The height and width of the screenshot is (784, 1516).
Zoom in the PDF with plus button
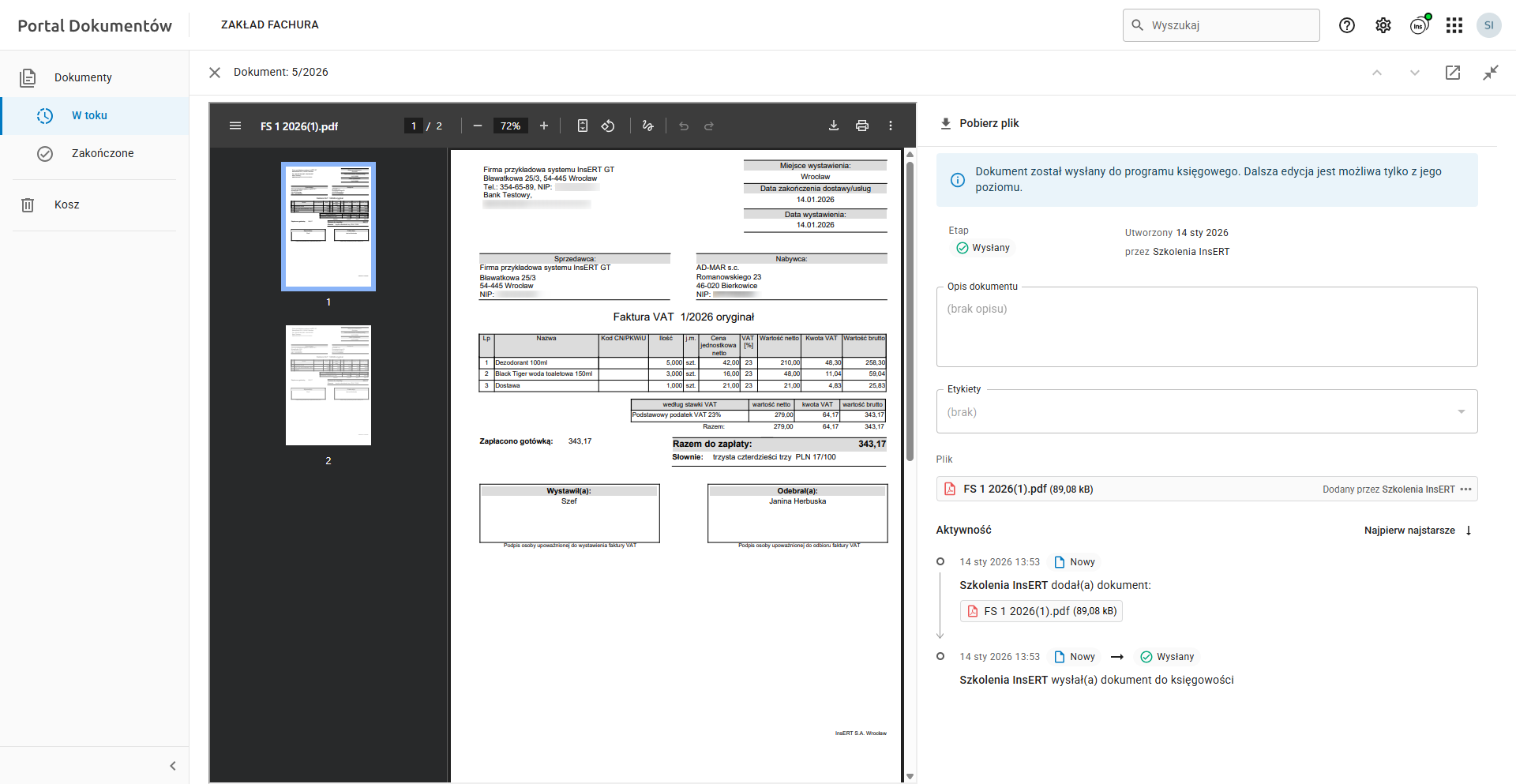[543, 126]
